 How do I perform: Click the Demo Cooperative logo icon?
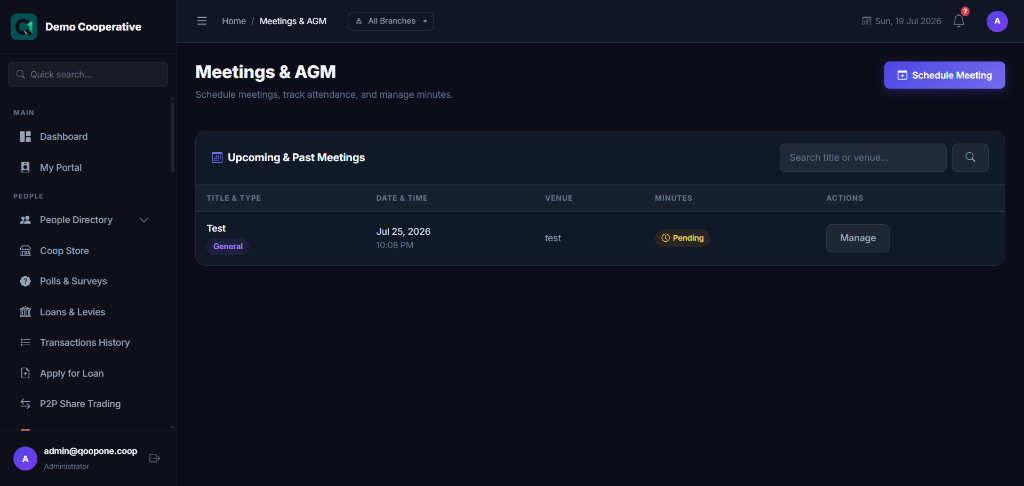coord(24,27)
